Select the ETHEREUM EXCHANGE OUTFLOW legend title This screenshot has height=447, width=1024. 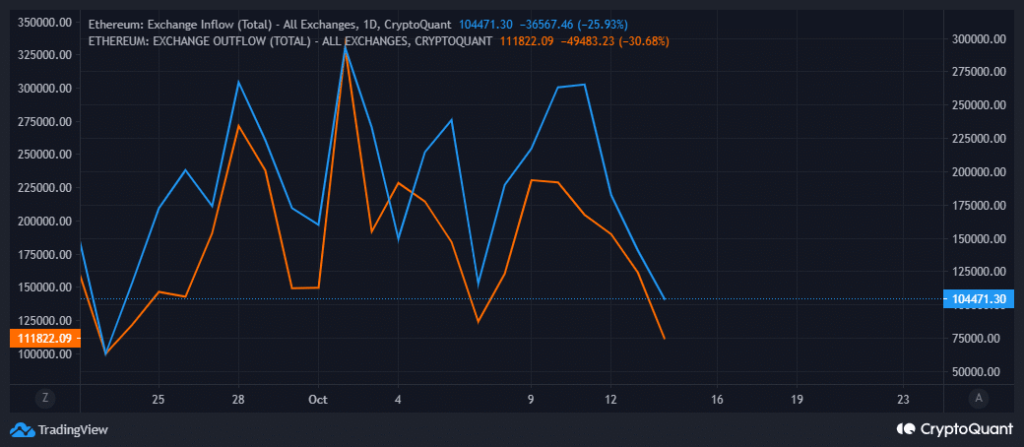pyautogui.click(x=290, y=41)
